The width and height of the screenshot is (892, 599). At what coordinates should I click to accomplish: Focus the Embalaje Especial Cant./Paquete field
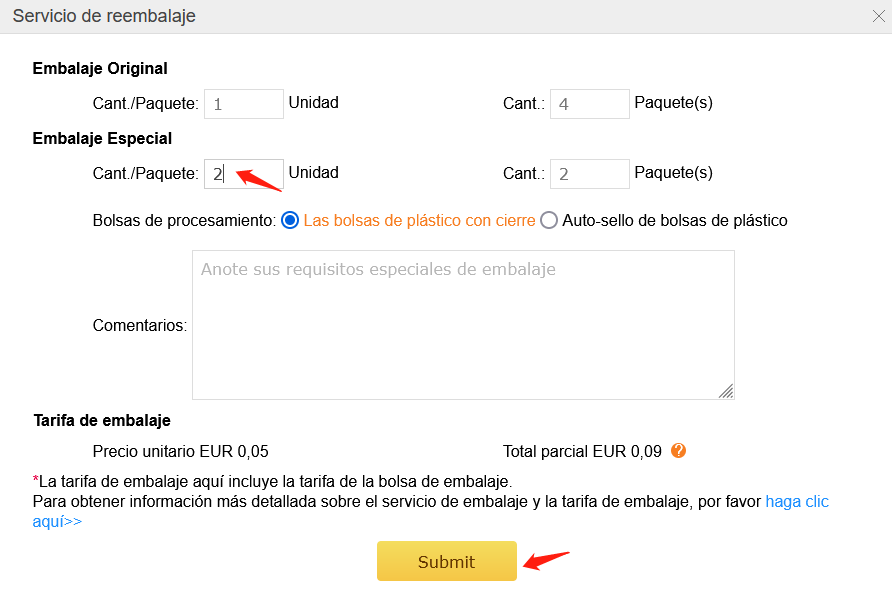(x=244, y=174)
